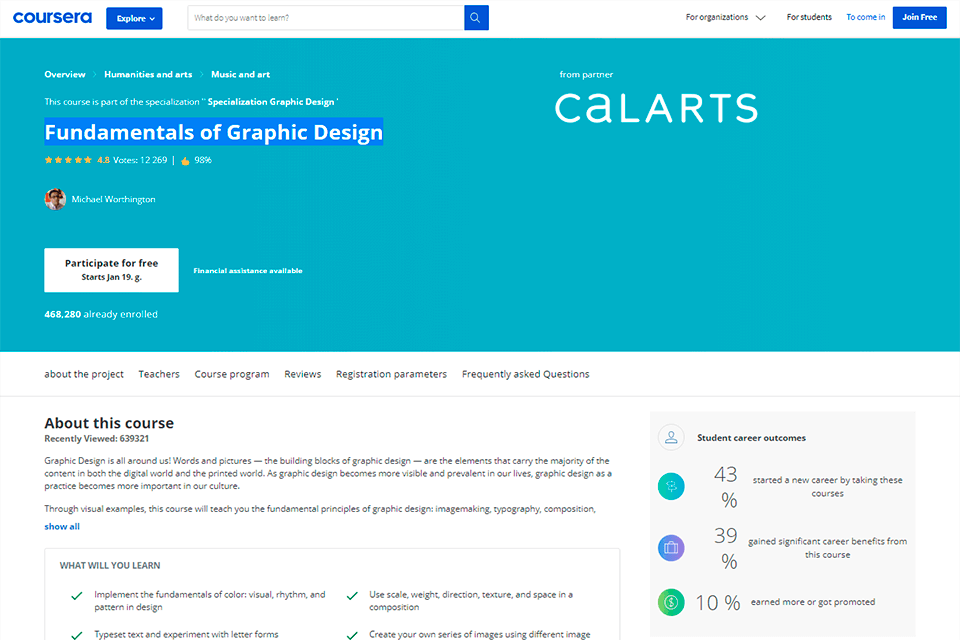
Task: Click Michael Worthington's avatar photo
Action: (x=55, y=199)
